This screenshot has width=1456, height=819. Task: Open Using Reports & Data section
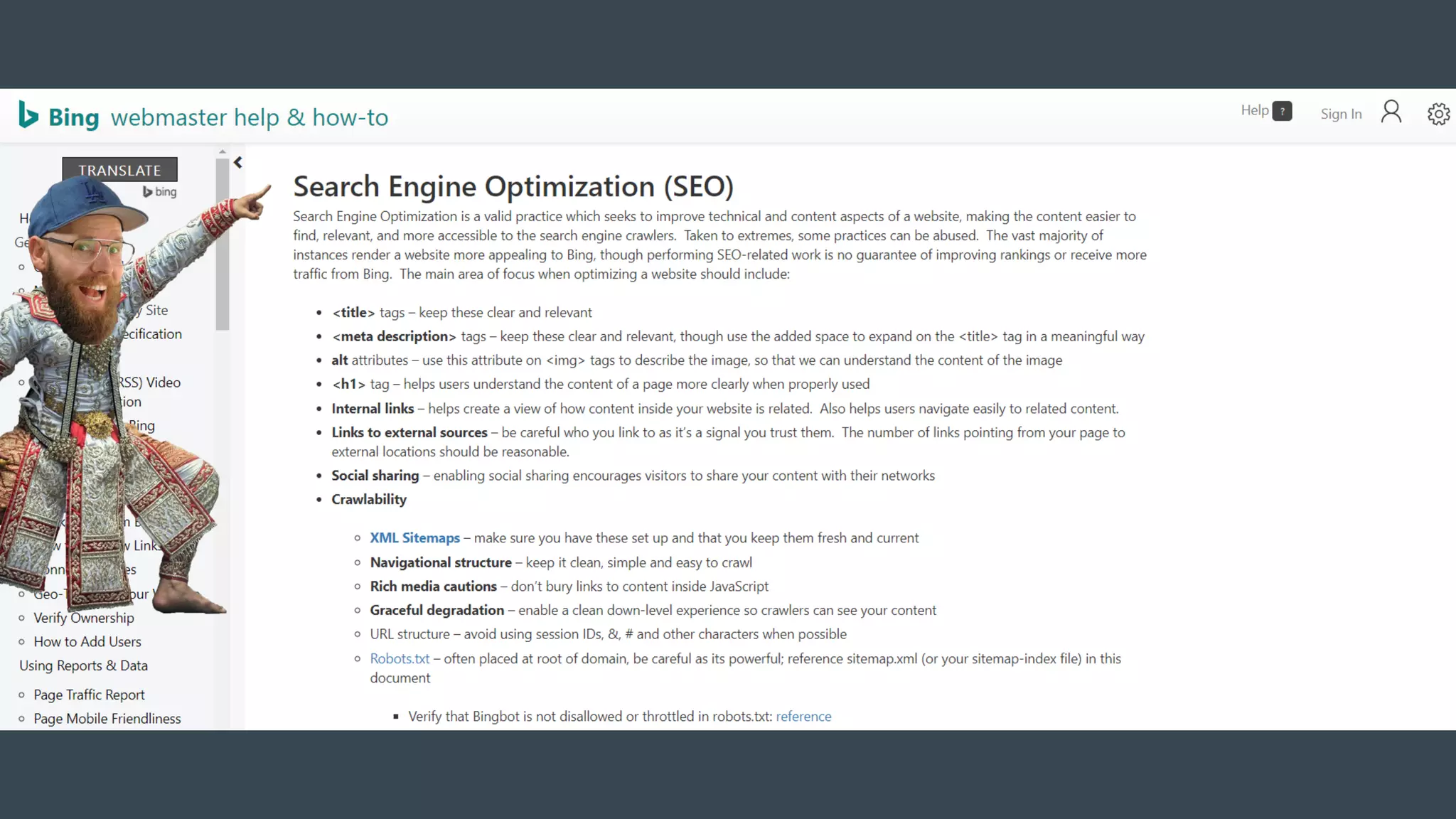83,666
